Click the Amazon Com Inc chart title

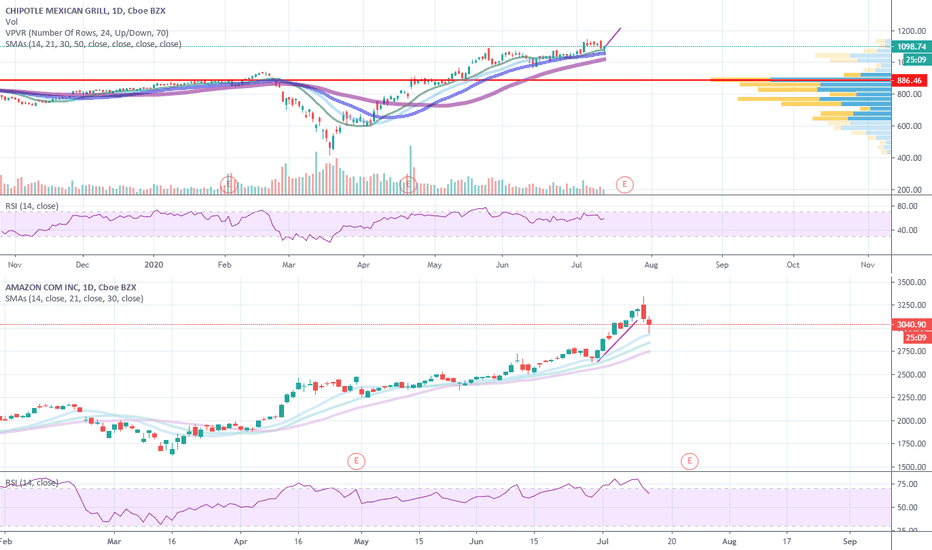click(x=71, y=287)
